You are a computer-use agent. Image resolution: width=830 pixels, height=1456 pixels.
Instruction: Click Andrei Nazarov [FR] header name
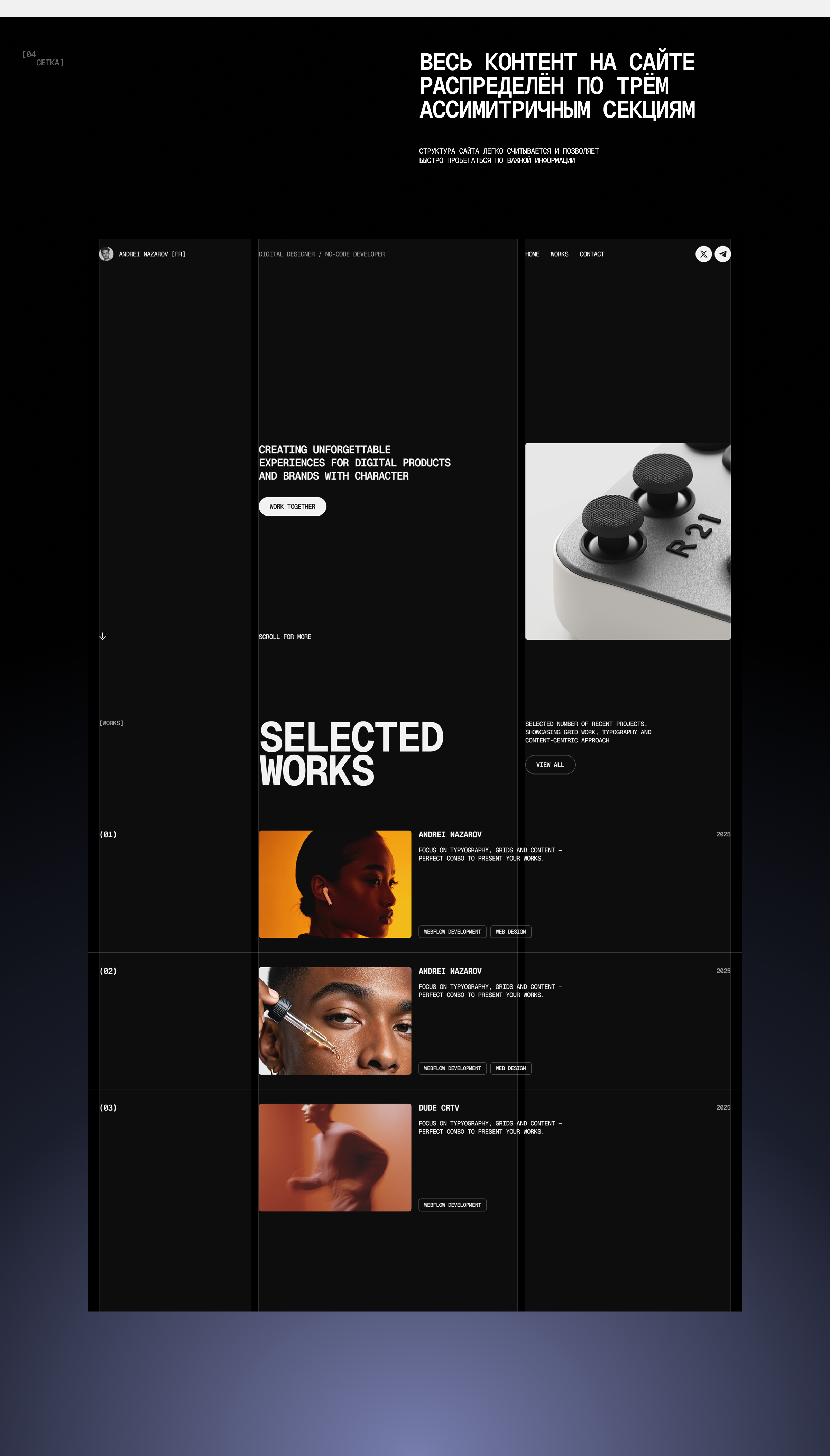point(152,254)
